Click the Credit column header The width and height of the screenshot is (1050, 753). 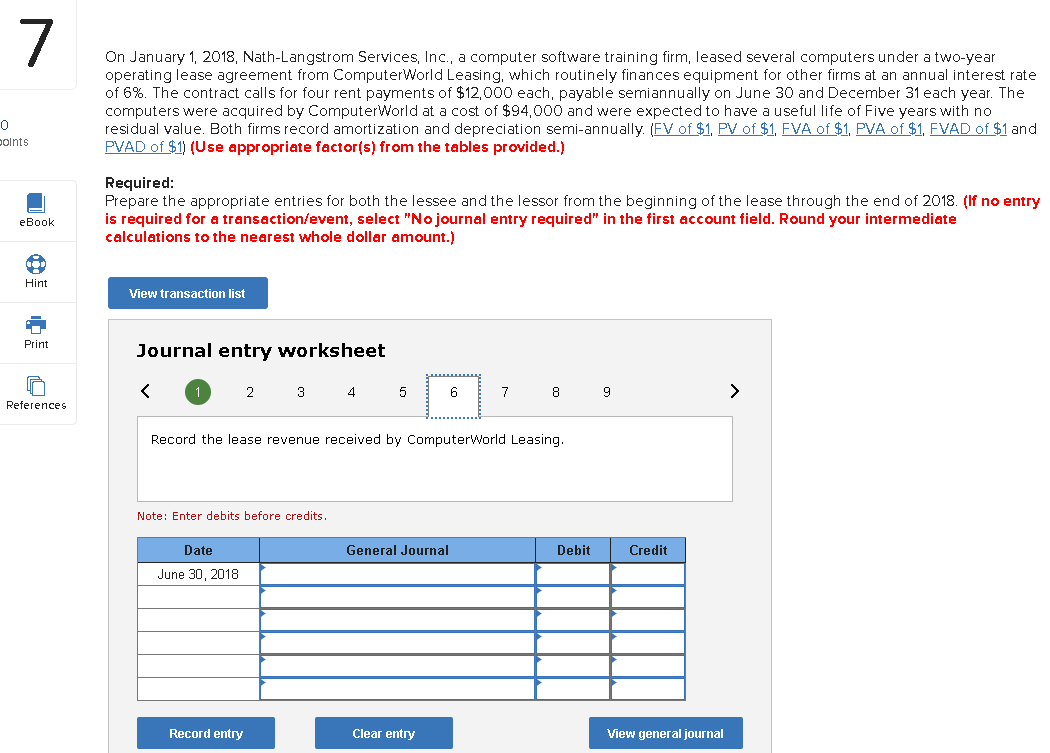pyautogui.click(x=648, y=550)
